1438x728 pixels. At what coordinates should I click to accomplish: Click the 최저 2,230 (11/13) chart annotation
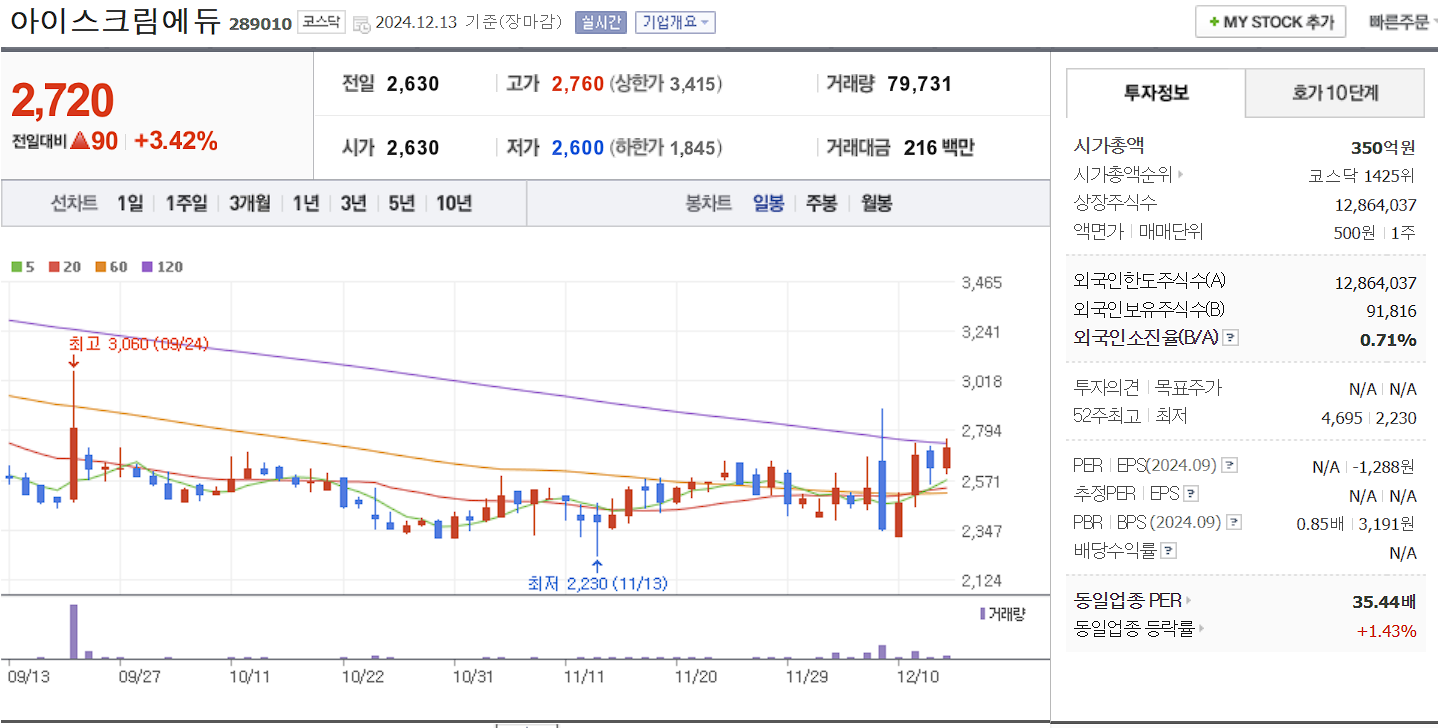pos(597,583)
